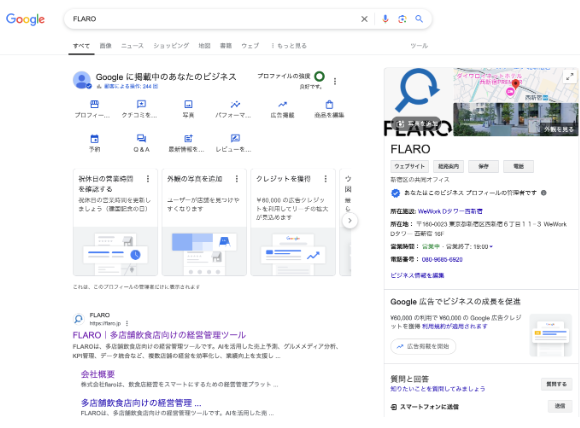Open the 外観を見る street view photo

(x=516, y=119)
